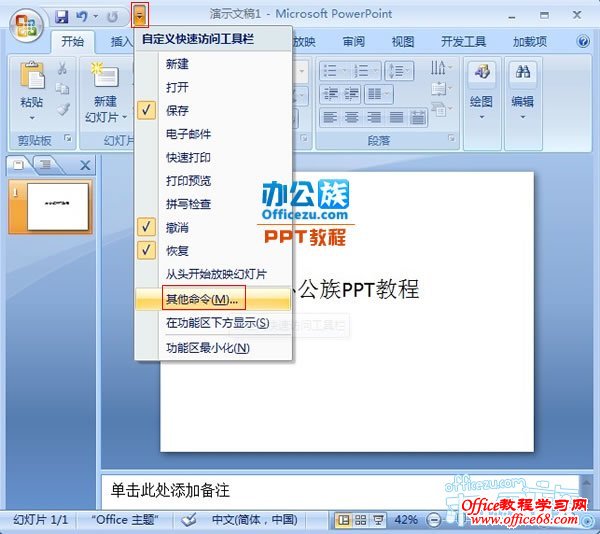Click the Paste clipboard icon
Image resolution: width=600 pixels, height=534 pixels.
32,75
